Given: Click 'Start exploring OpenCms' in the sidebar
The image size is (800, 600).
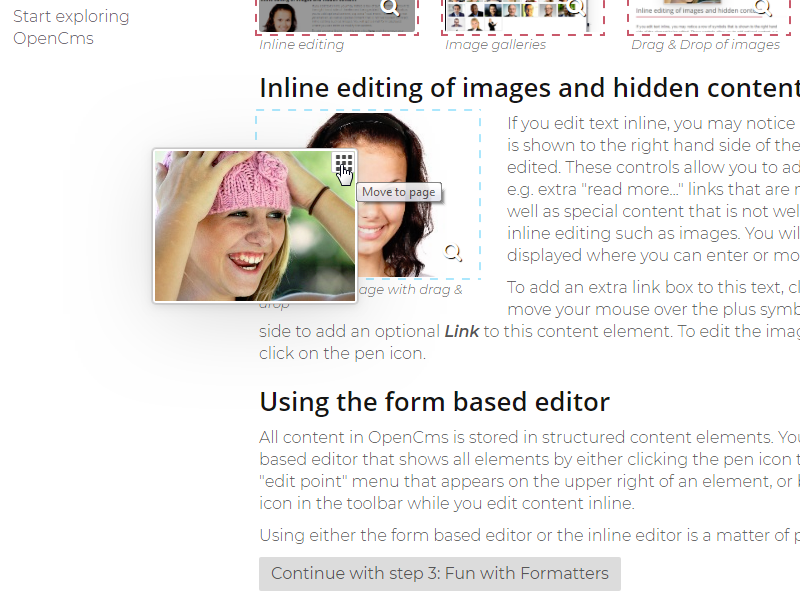Looking at the screenshot, I should [x=71, y=25].
